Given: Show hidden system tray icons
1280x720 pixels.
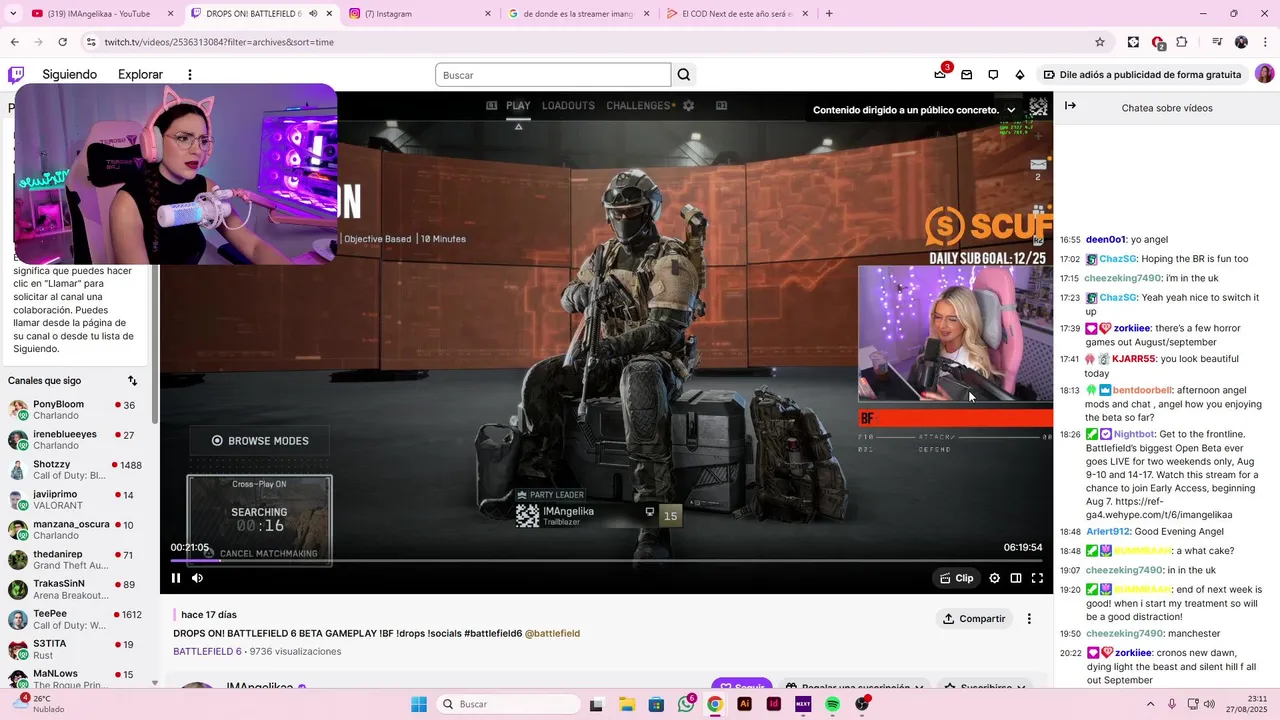Looking at the screenshot, I should (x=1150, y=704).
